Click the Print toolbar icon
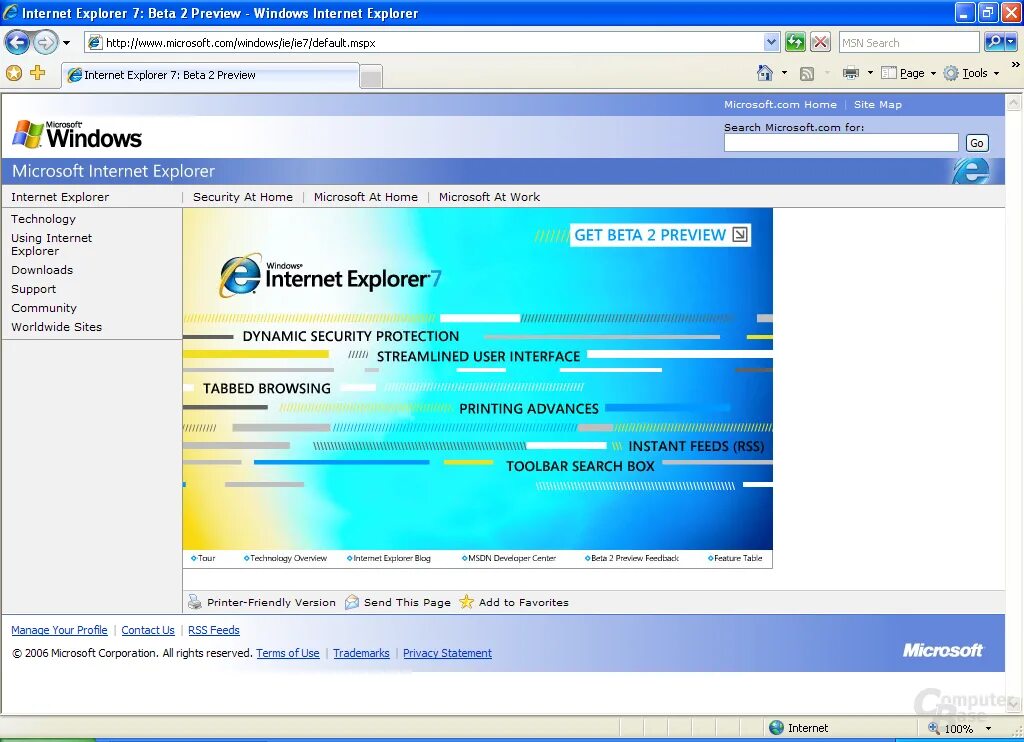 [x=850, y=73]
